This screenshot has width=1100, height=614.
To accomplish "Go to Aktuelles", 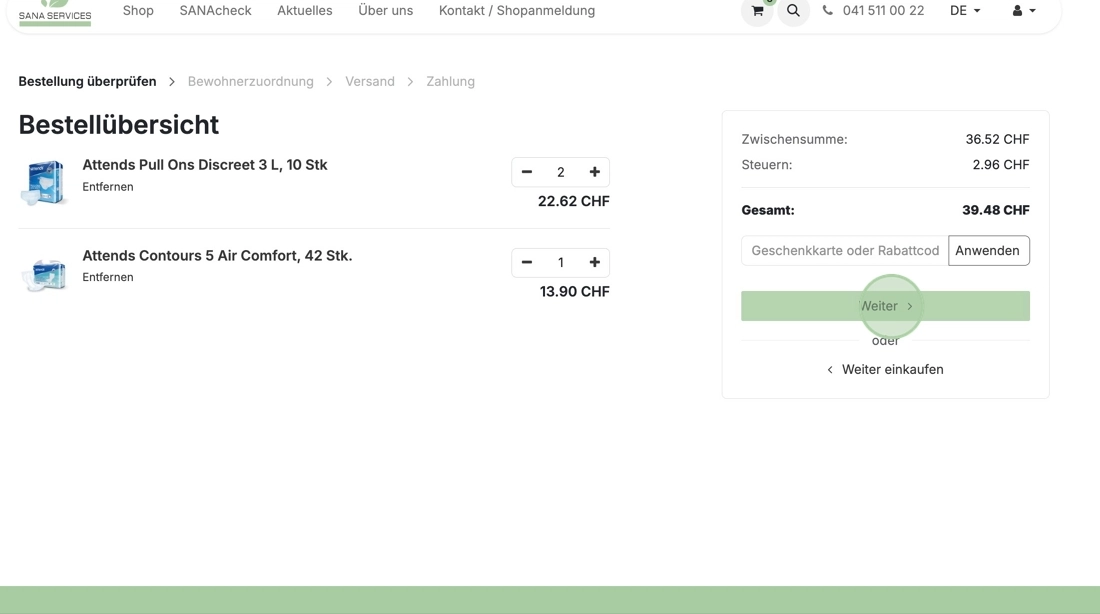I will pos(304,11).
